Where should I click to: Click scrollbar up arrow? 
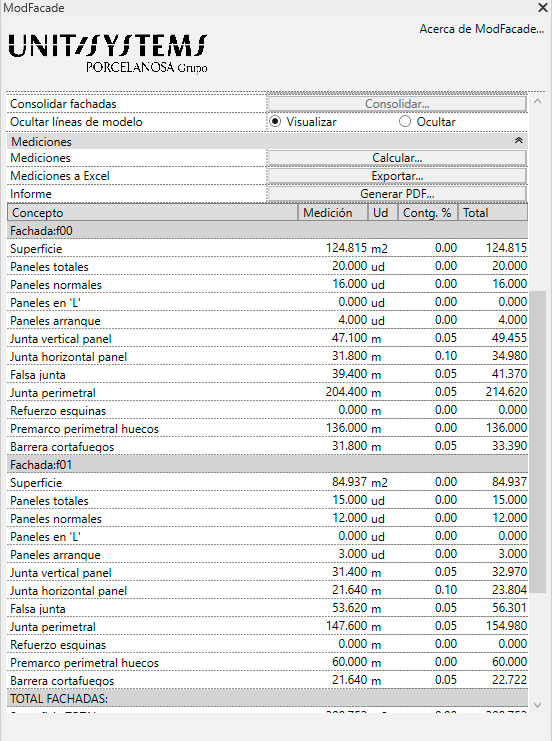click(537, 101)
